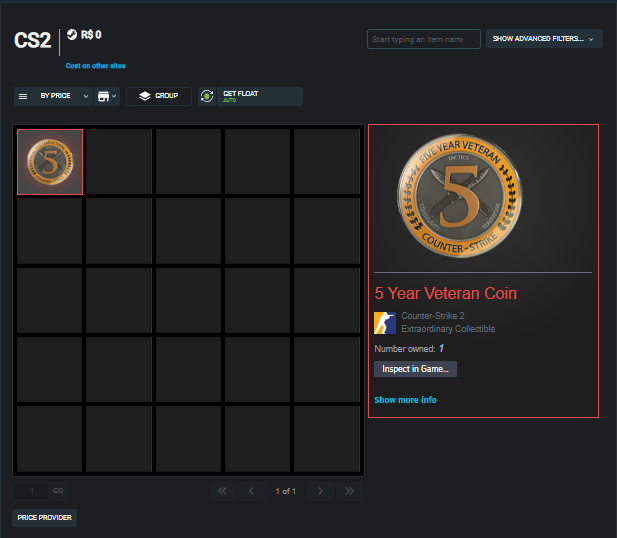Click the R$ 0 inventory value
This screenshot has width=617, height=538.
[91, 35]
